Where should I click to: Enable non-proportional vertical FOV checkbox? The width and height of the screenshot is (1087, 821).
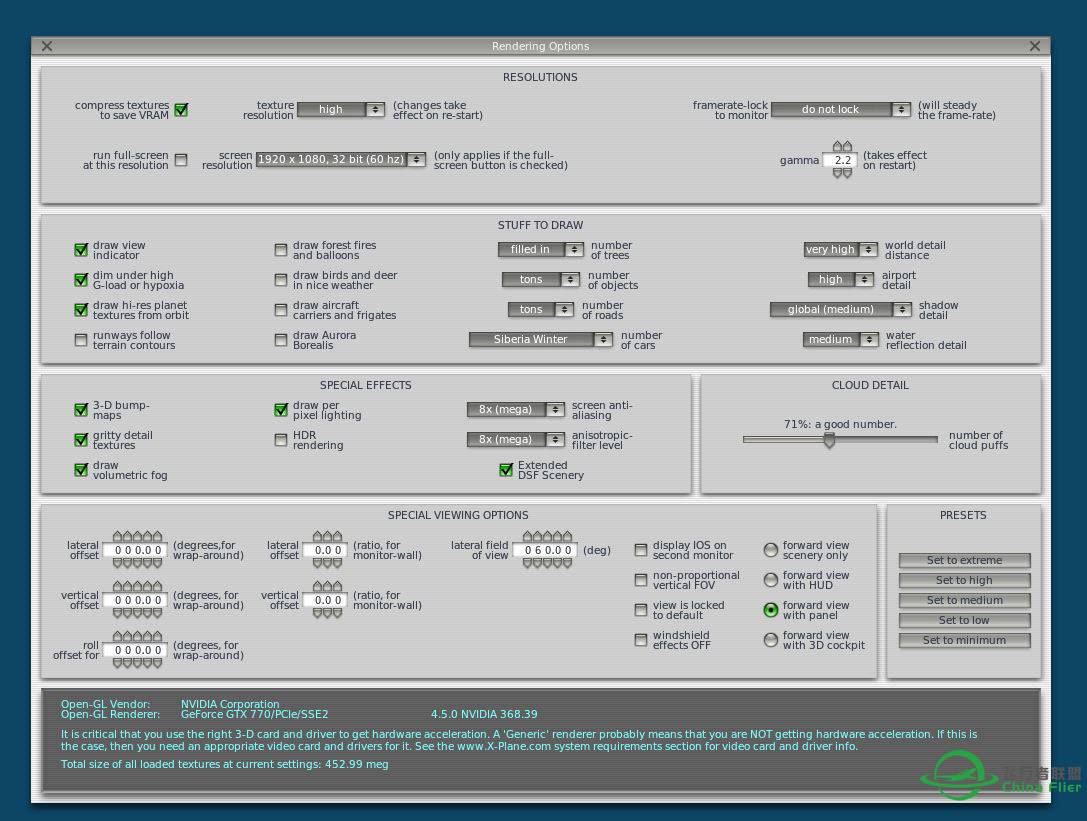point(641,580)
